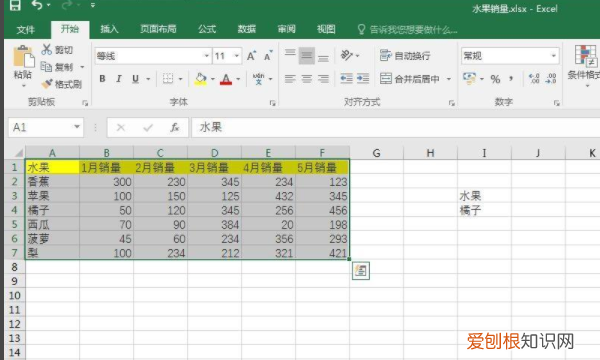
Task: Increase indent icon
Action: pyautogui.click(x=363, y=78)
